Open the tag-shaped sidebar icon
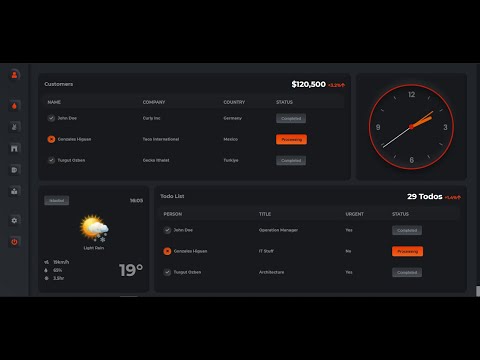The height and width of the screenshot is (360, 480). point(14,170)
